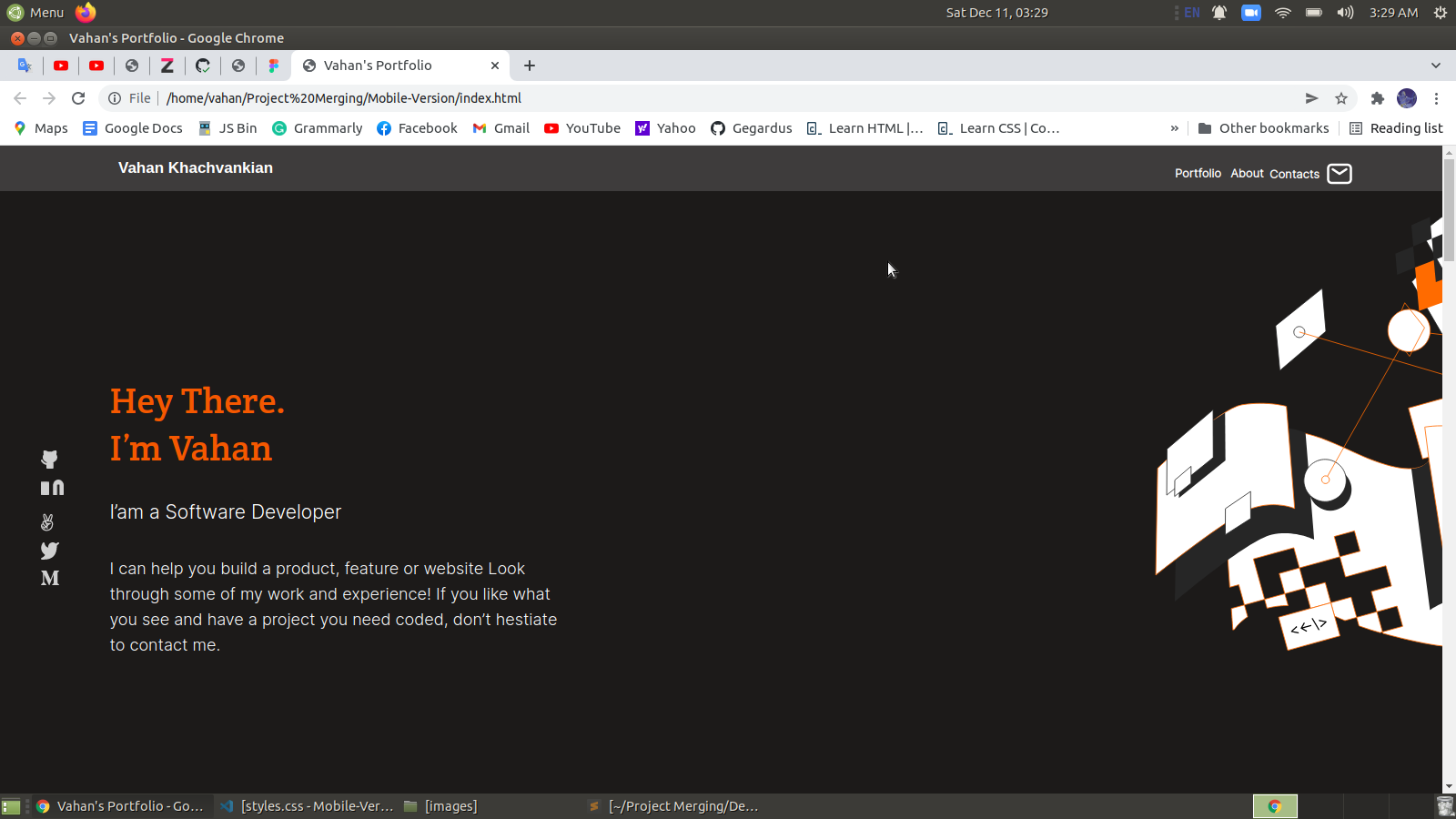This screenshot has width=1456, height=819.
Task: Select the Vahan's Portfolio browser tab
Action: (391, 65)
